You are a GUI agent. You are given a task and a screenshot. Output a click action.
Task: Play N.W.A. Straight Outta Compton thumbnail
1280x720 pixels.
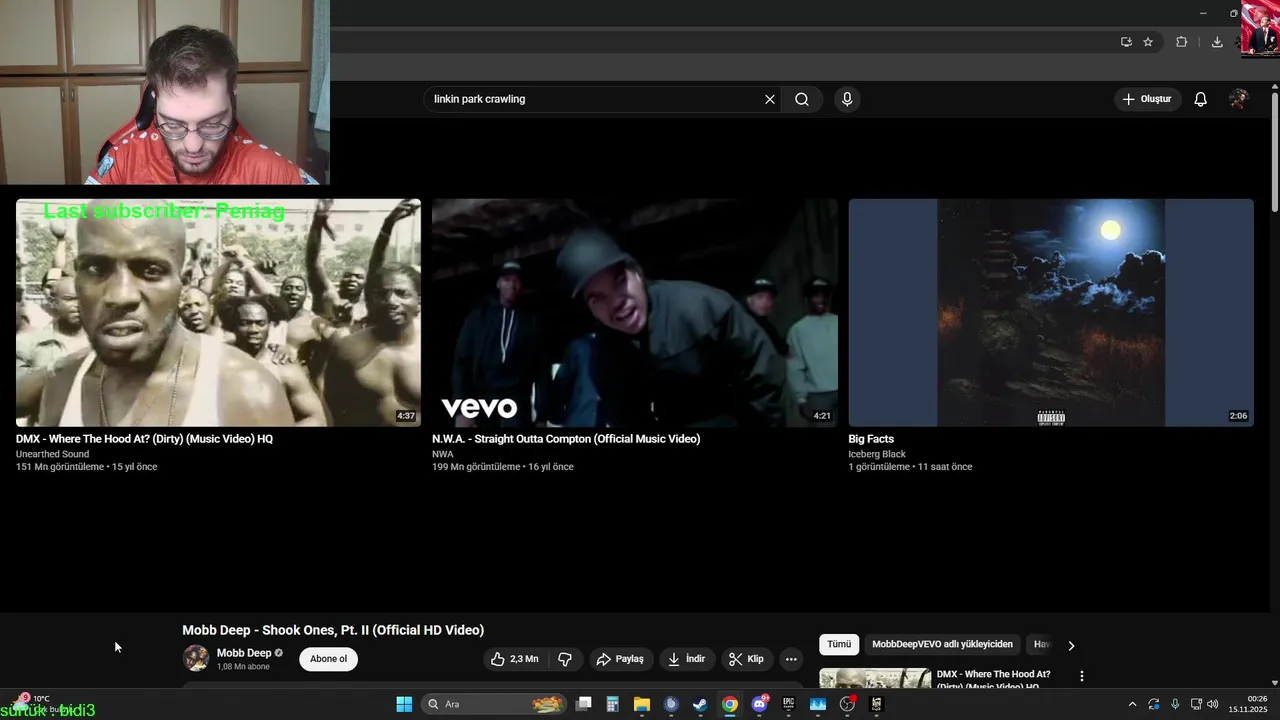pyautogui.click(x=635, y=313)
